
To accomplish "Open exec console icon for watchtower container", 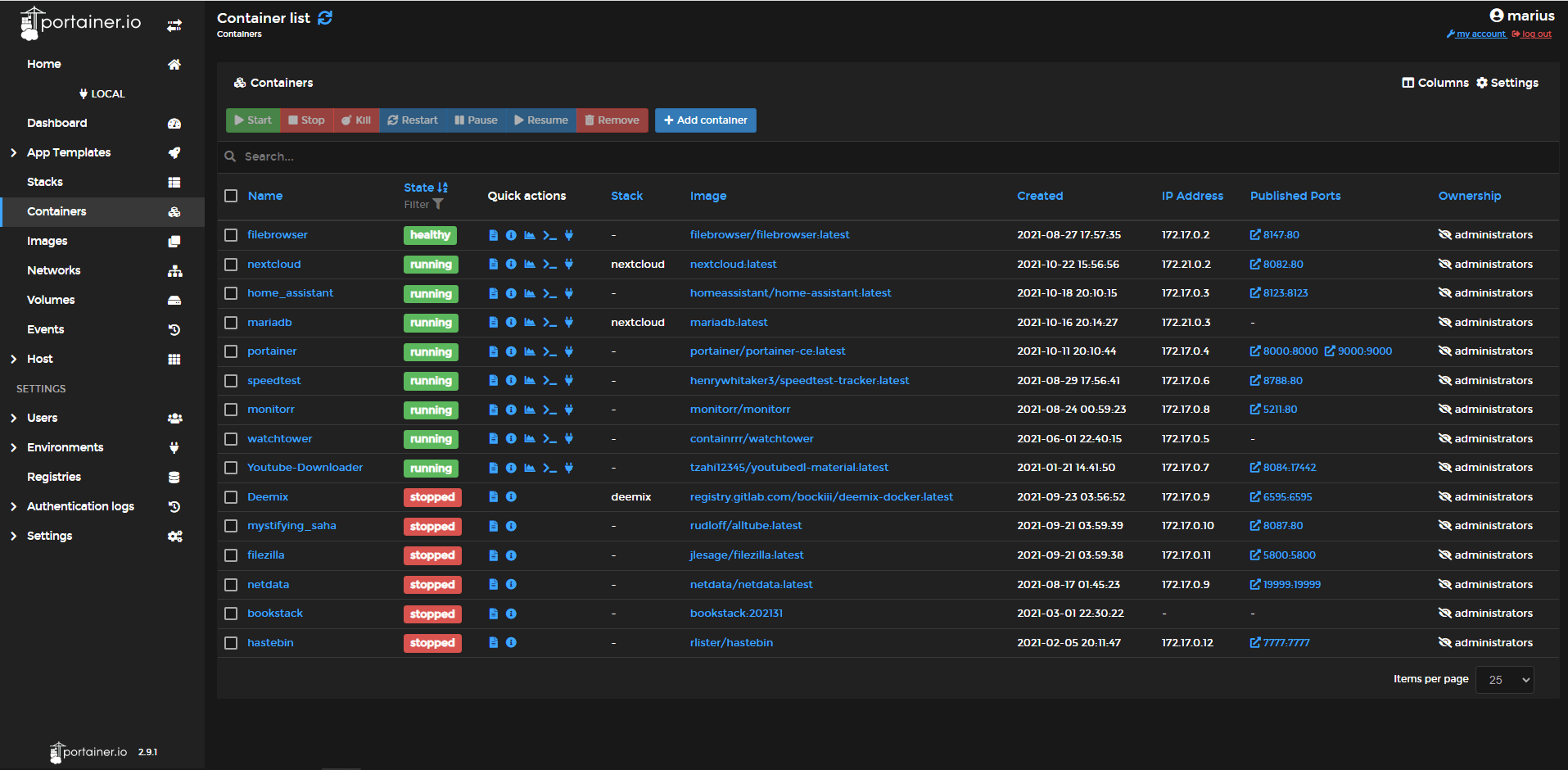I will [549, 439].
